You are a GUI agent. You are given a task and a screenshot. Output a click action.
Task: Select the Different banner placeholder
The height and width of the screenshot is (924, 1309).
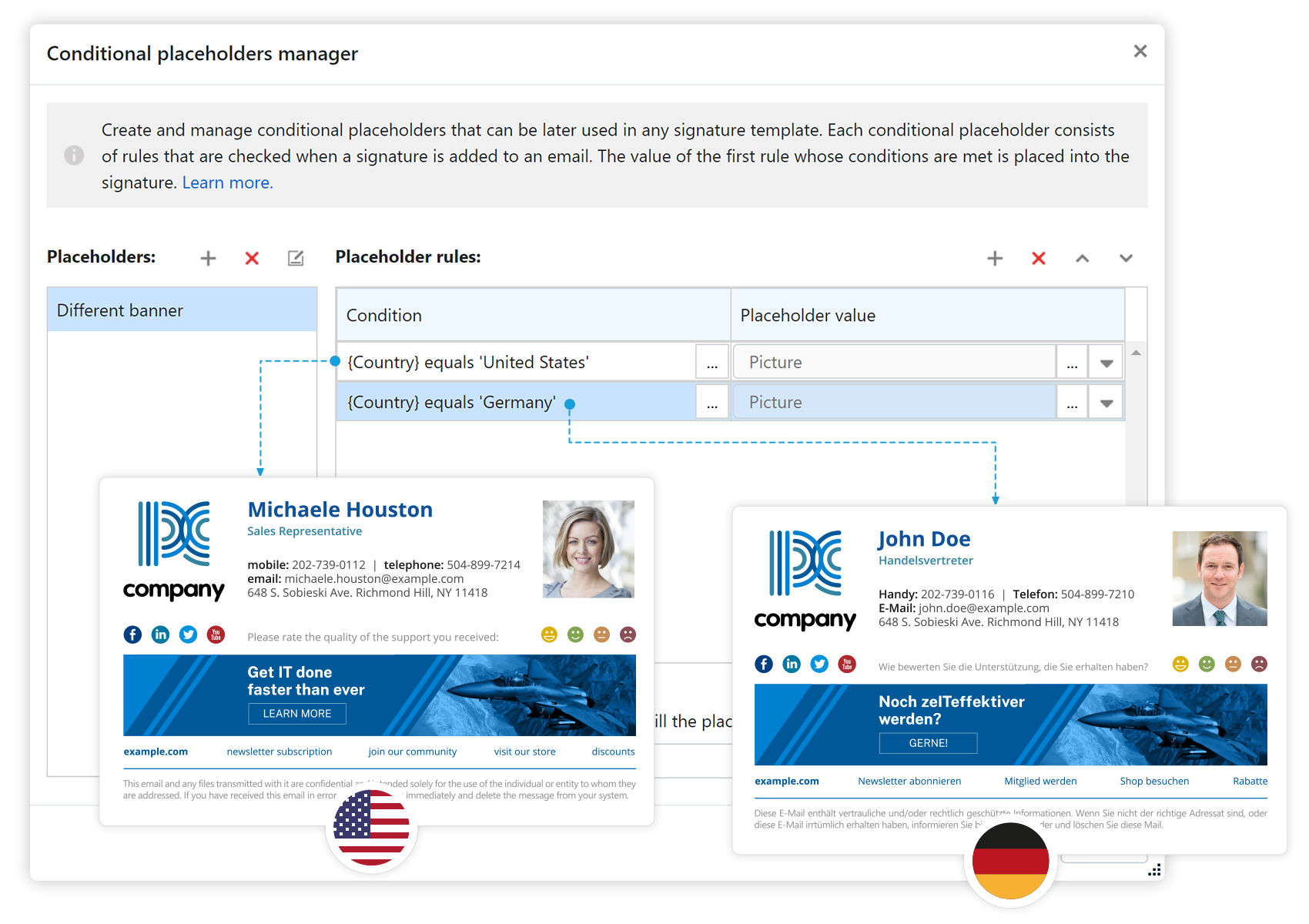point(119,310)
